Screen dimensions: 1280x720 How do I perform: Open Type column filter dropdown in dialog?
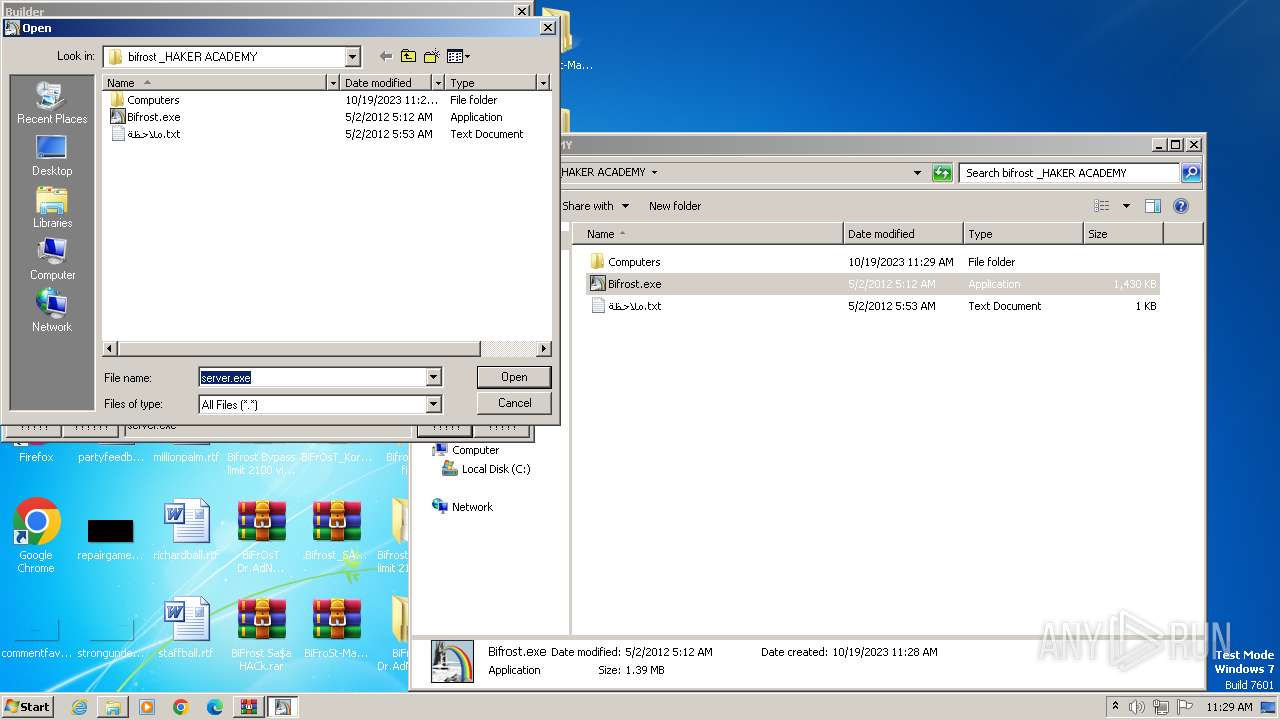pos(543,83)
